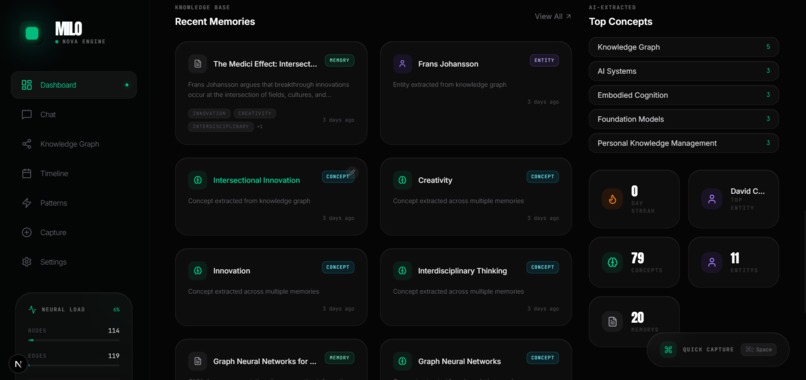The width and height of the screenshot is (806, 380).
Task: Open the Capture page from sidebar
Action: pos(74,232)
